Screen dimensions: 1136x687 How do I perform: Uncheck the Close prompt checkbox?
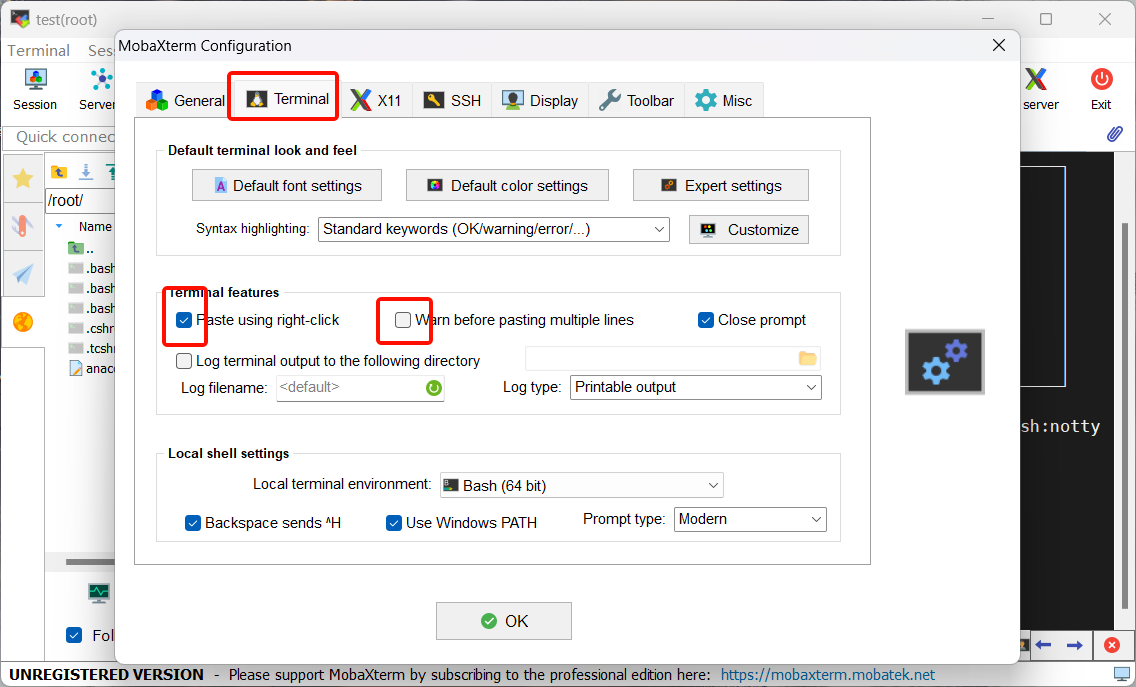coord(706,320)
